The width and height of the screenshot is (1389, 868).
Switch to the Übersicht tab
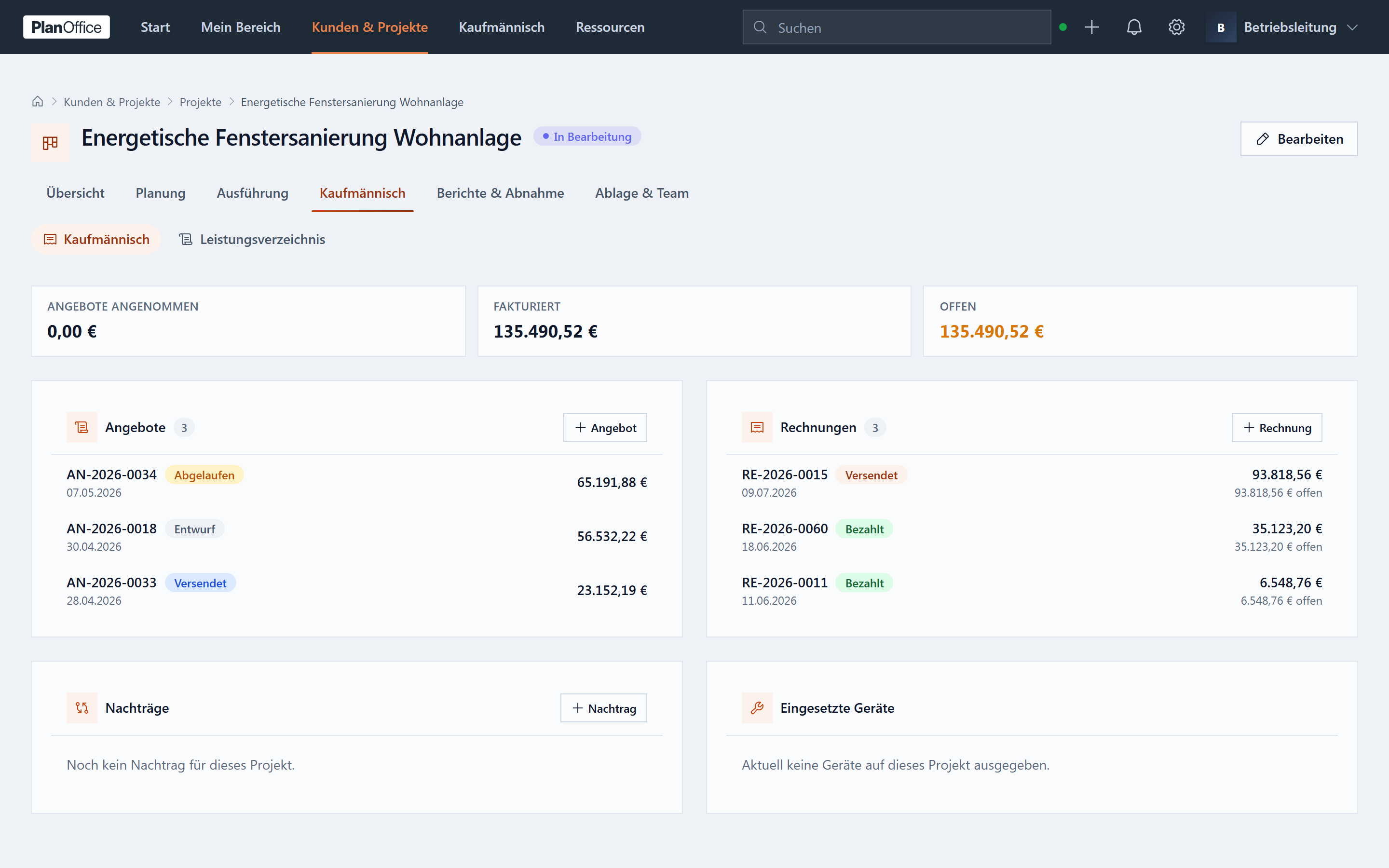[x=75, y=193]
